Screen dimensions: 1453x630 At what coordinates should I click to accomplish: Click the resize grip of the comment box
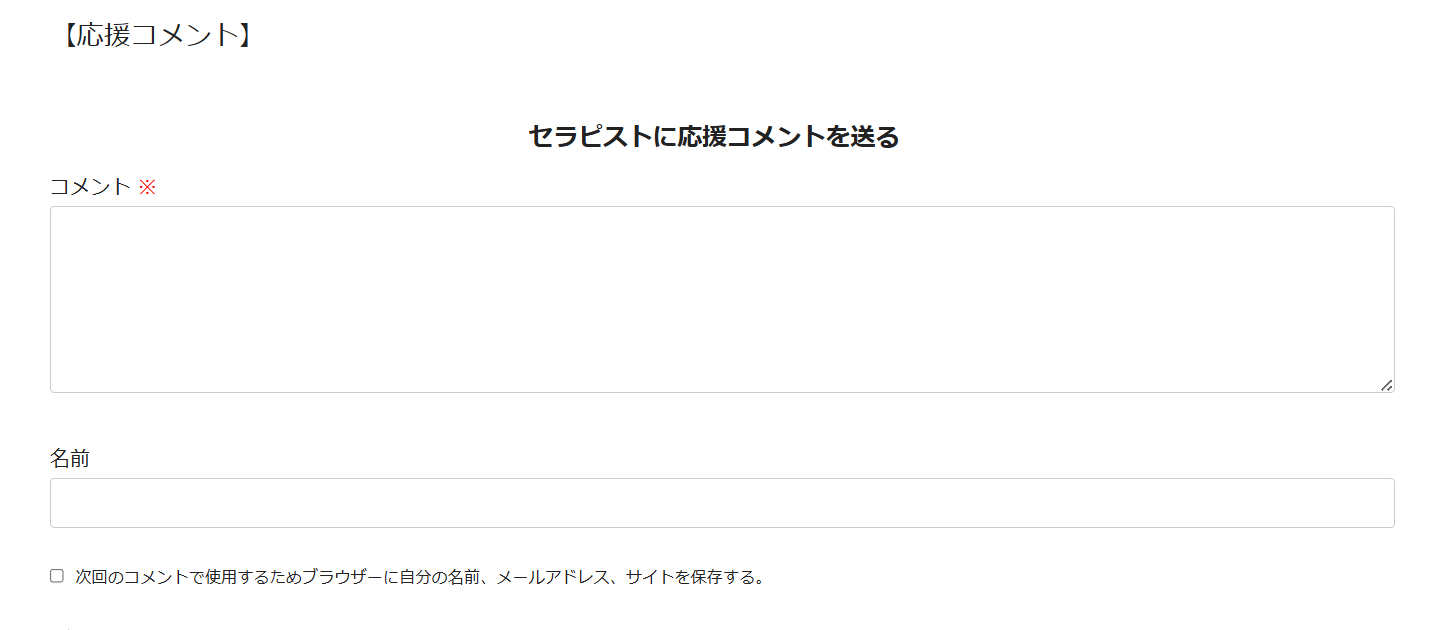tap(1386, 385)
